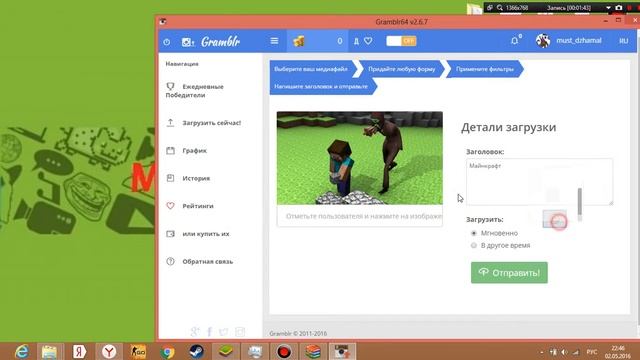Click the power icon in Gramblr header

(167, 42)
